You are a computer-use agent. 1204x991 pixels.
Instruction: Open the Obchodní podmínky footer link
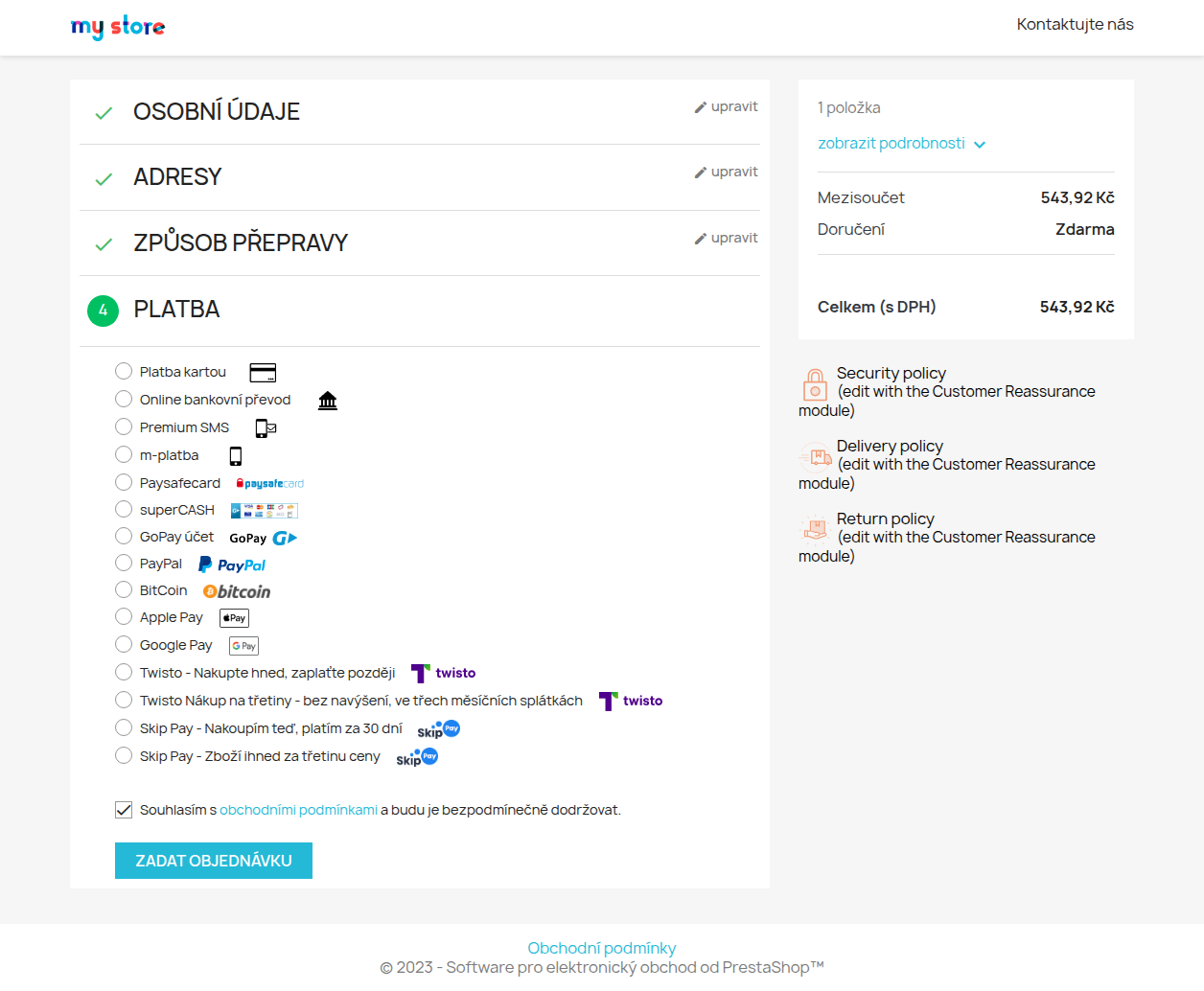click(x=601, y=948)
